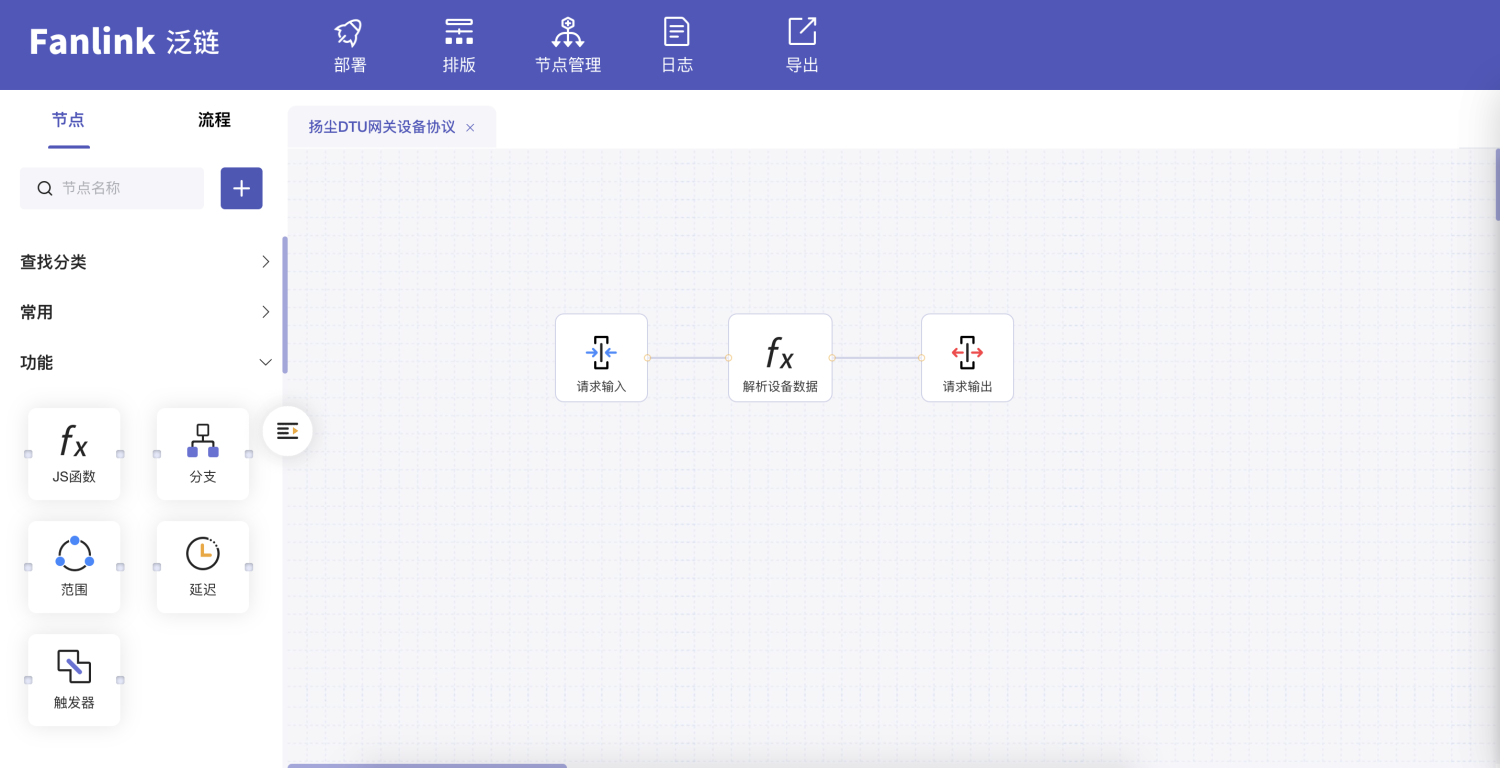
Task: Close the 扬尘DTU网关设备协议 tab
Action: coord(470,128)
